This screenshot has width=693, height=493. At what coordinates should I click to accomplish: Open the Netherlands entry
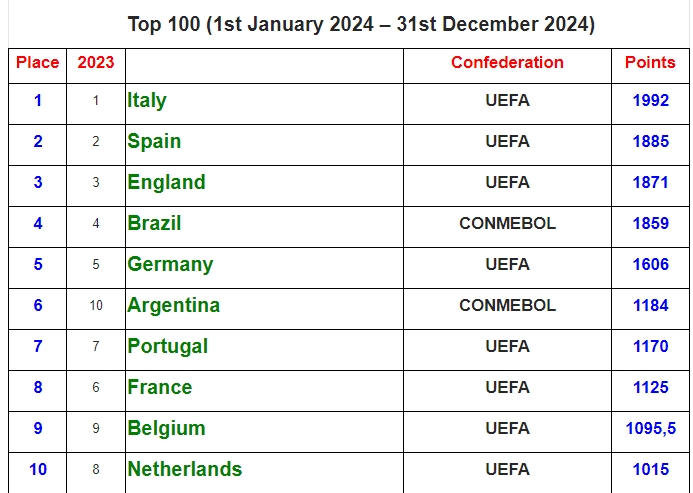coord(184,470)
